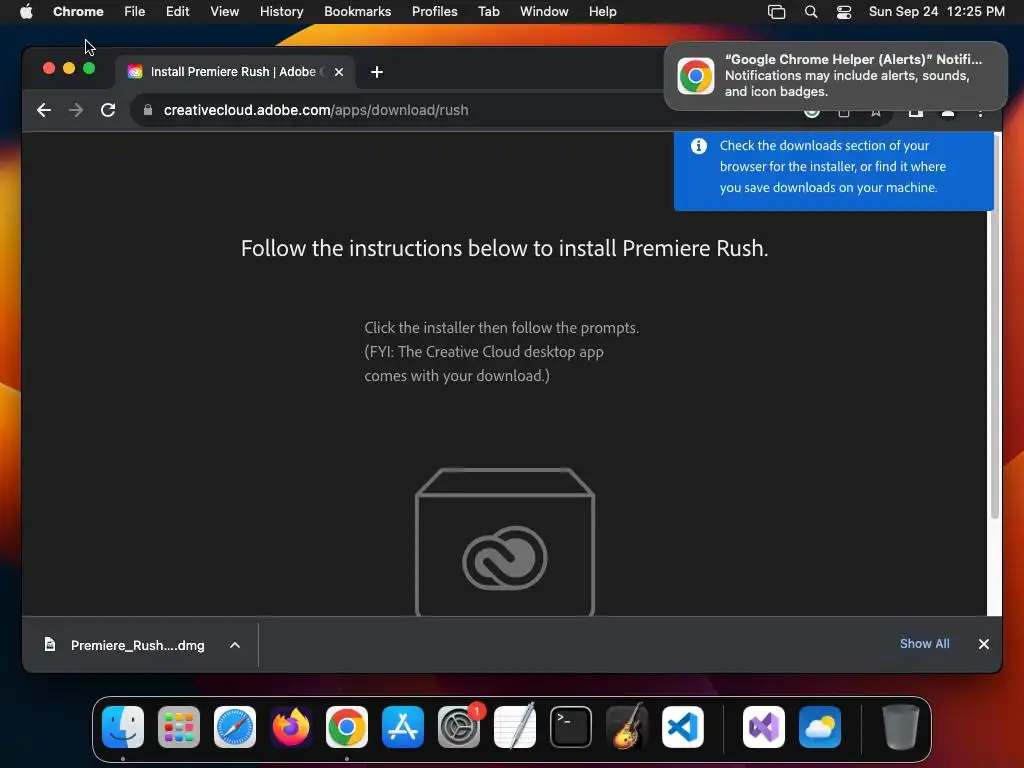1024x768 pixels.
Task: Open the Tab menu
Action: [x=488, y=11]
